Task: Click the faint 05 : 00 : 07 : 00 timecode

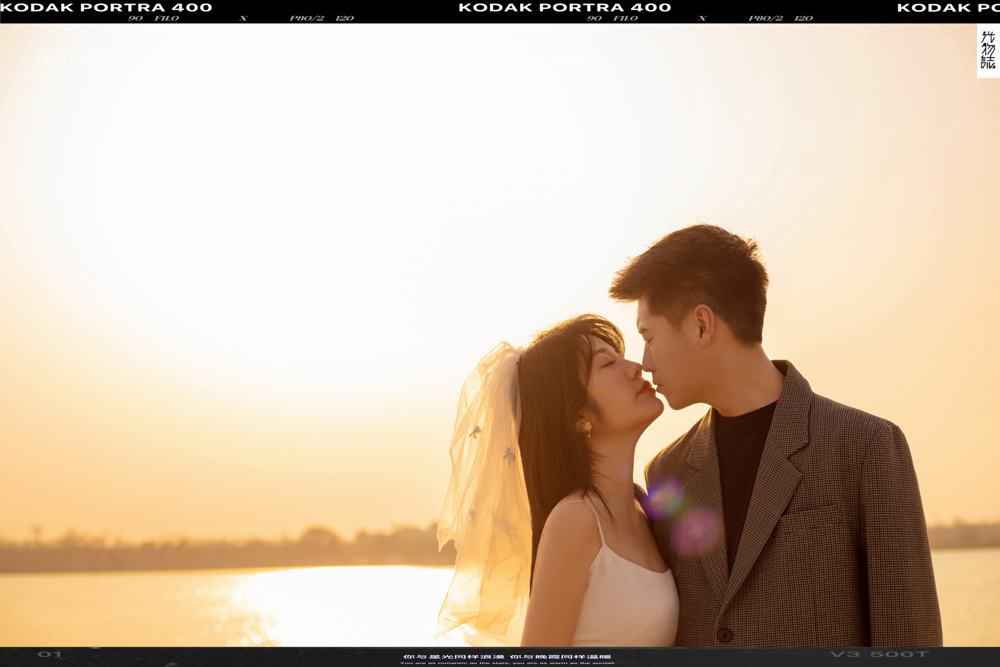Action: pos(346,168)
